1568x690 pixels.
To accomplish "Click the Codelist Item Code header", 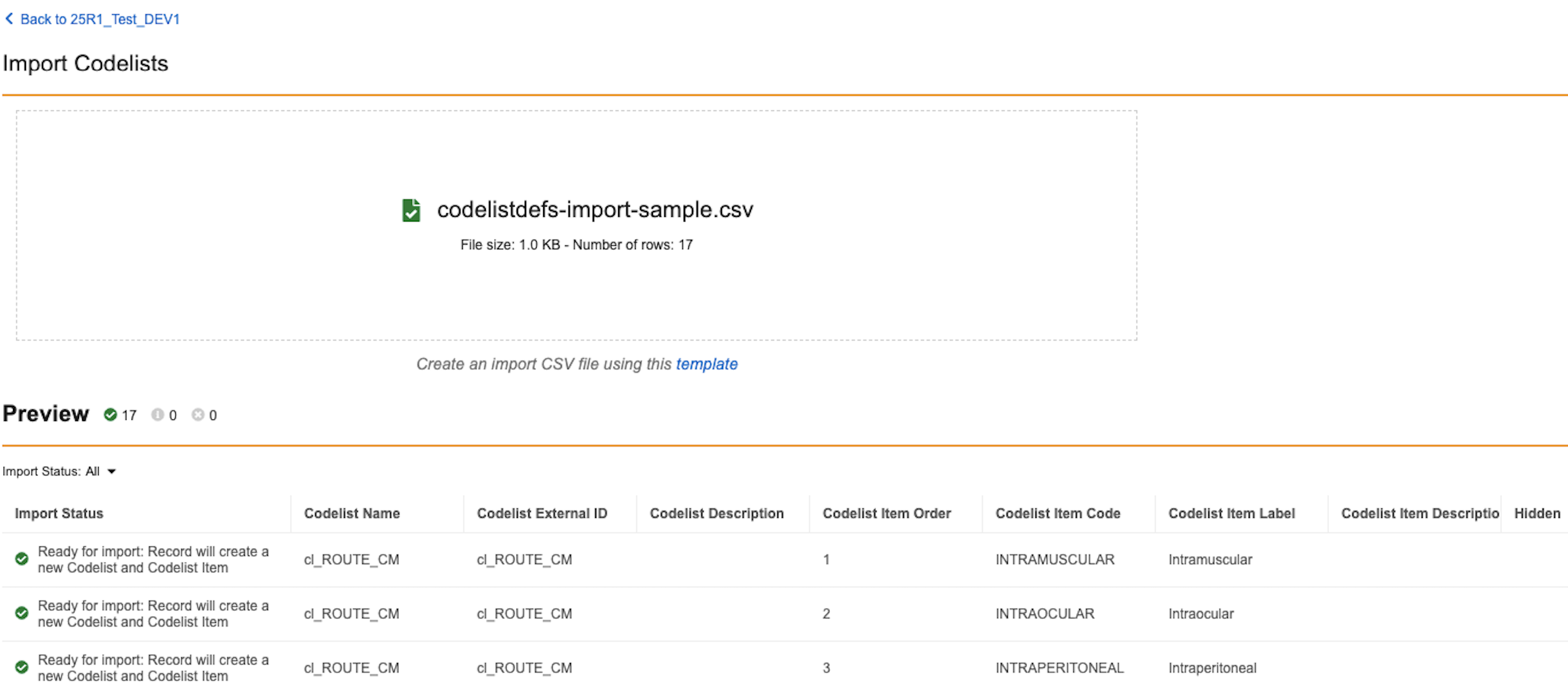I will (1057, 513).
